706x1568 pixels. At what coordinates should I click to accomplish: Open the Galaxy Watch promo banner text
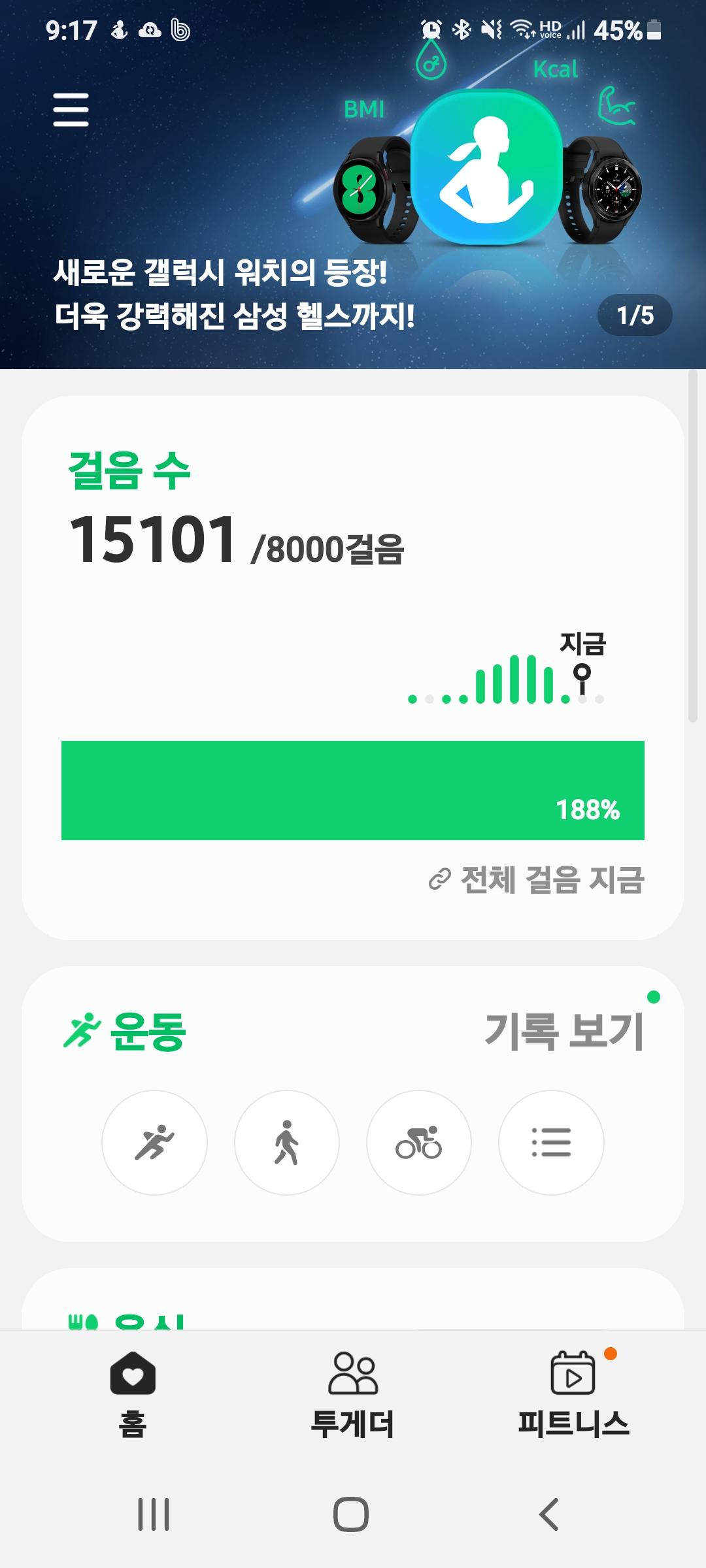click(234, 294)
